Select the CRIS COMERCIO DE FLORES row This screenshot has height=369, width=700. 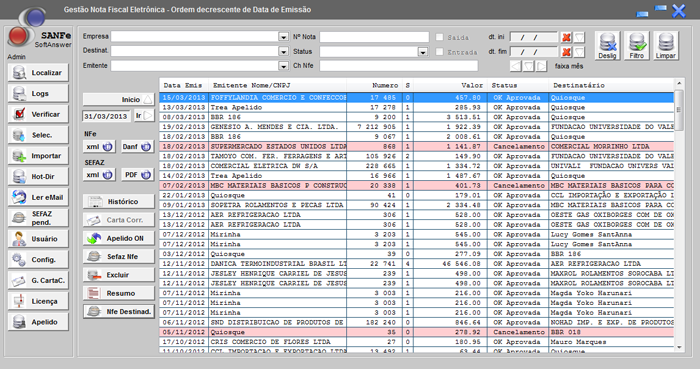click(x=417, y=342)
